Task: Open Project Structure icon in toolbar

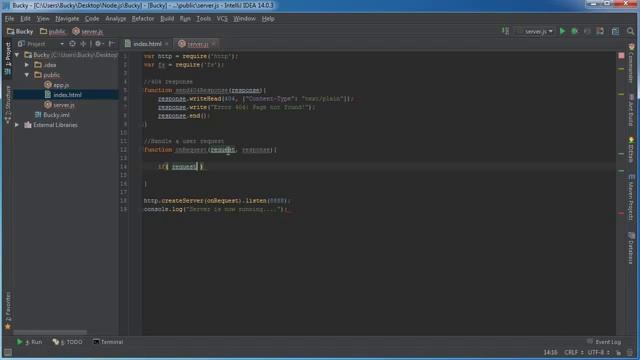Action: click(615, 31)
